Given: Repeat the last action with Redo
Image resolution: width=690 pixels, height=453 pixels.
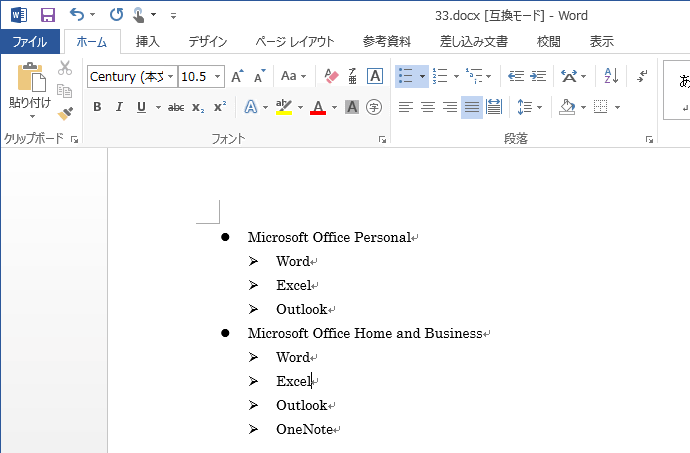Looking at the screenshot, I should (116, 15).
